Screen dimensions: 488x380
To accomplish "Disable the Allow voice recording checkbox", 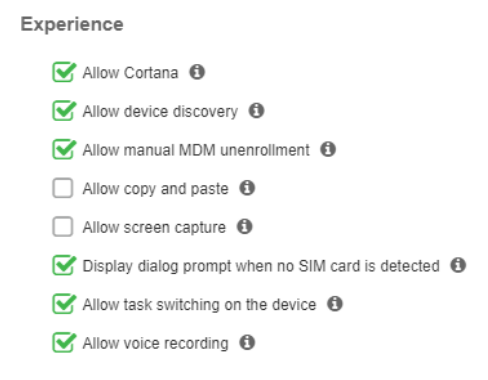I will tap(63, 342).
